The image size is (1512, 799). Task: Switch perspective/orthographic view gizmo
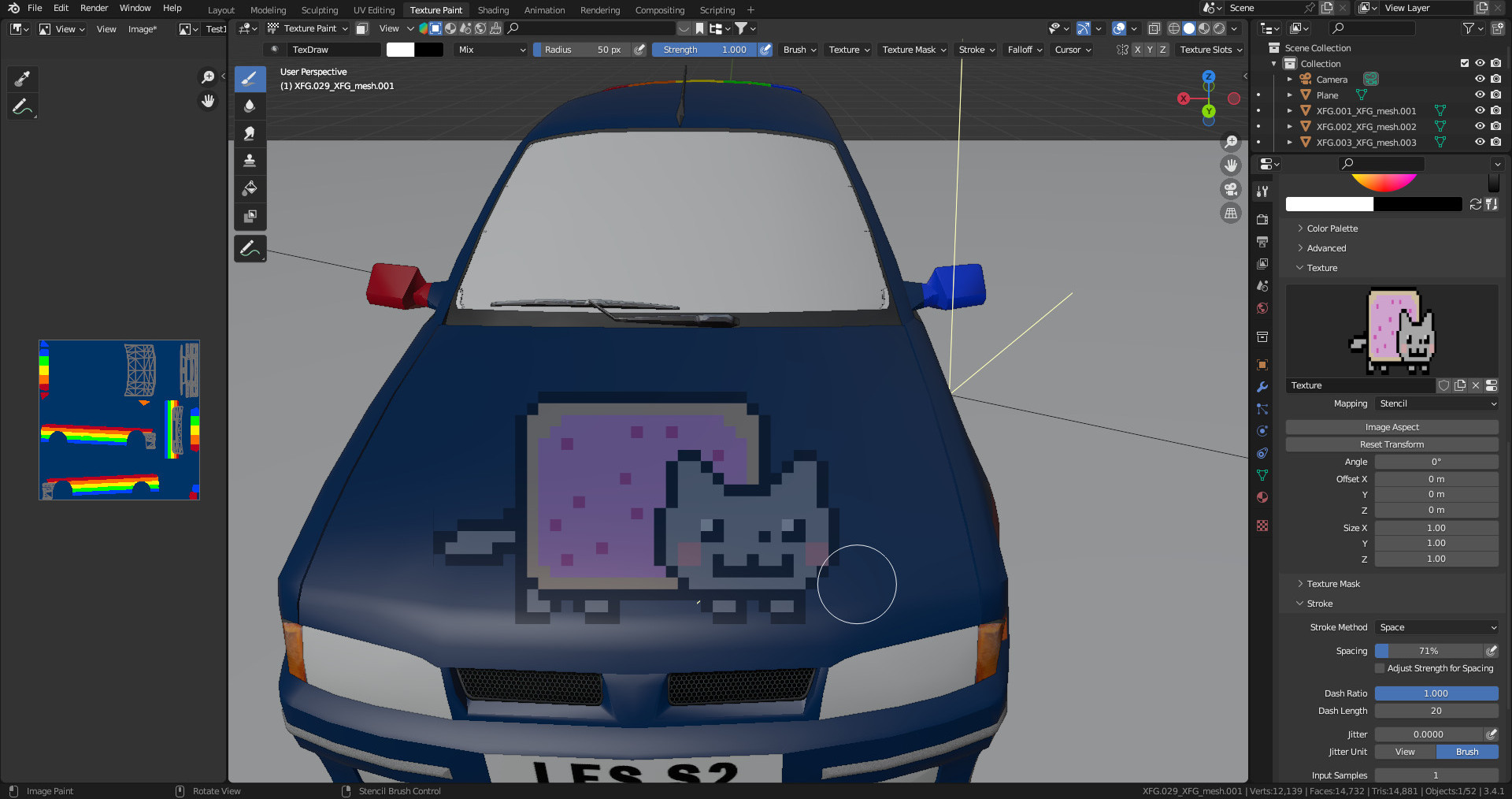1231,213
